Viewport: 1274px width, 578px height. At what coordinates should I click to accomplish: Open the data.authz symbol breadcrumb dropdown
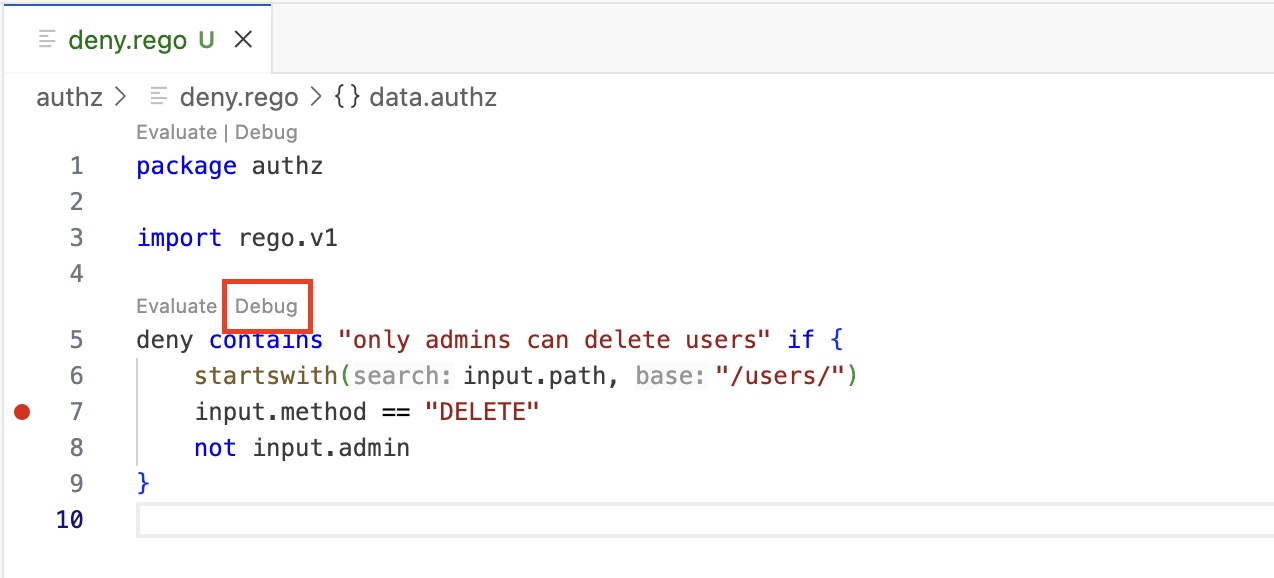coord(433,97)
